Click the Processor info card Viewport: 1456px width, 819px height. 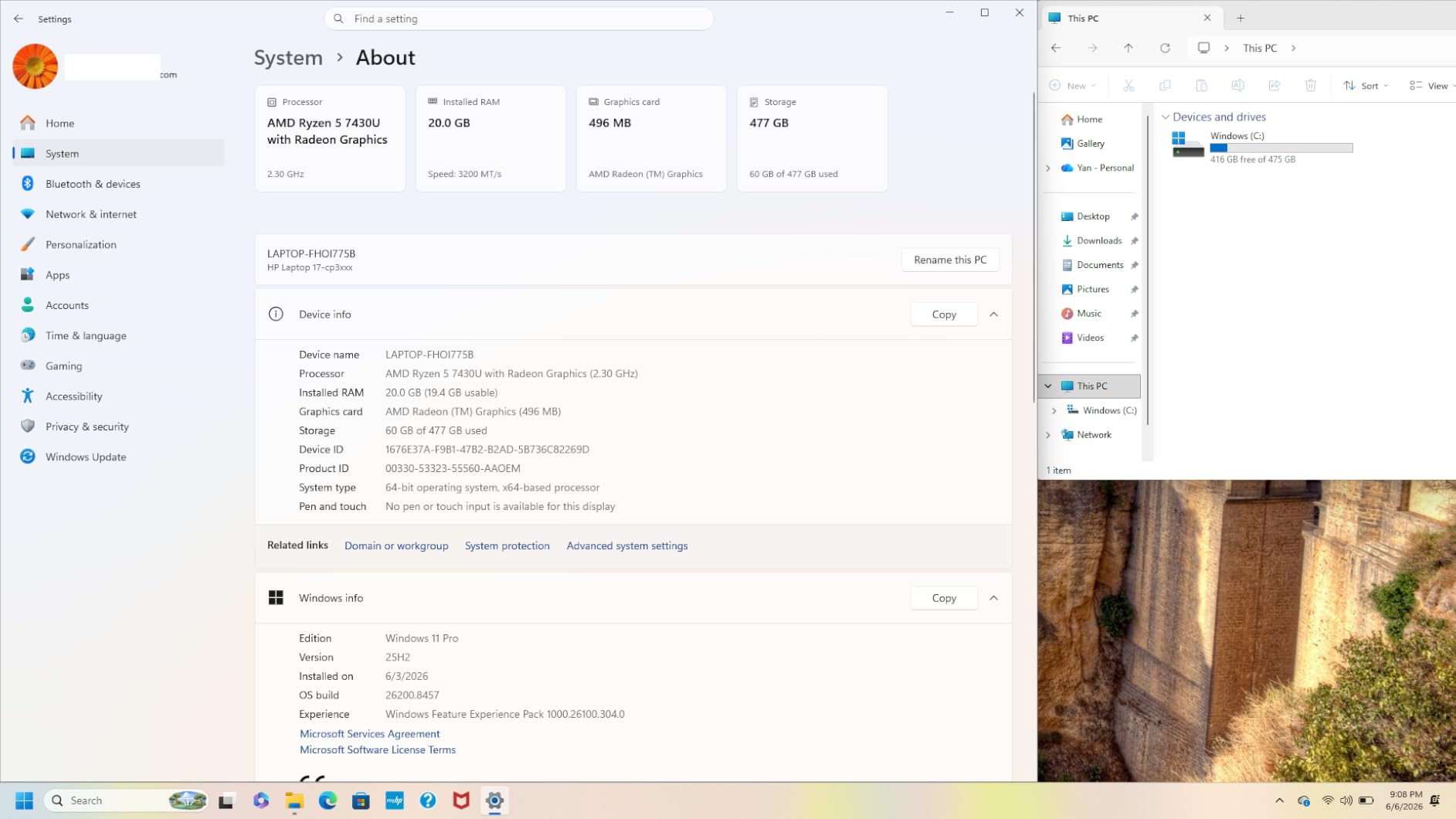[330, 138]
